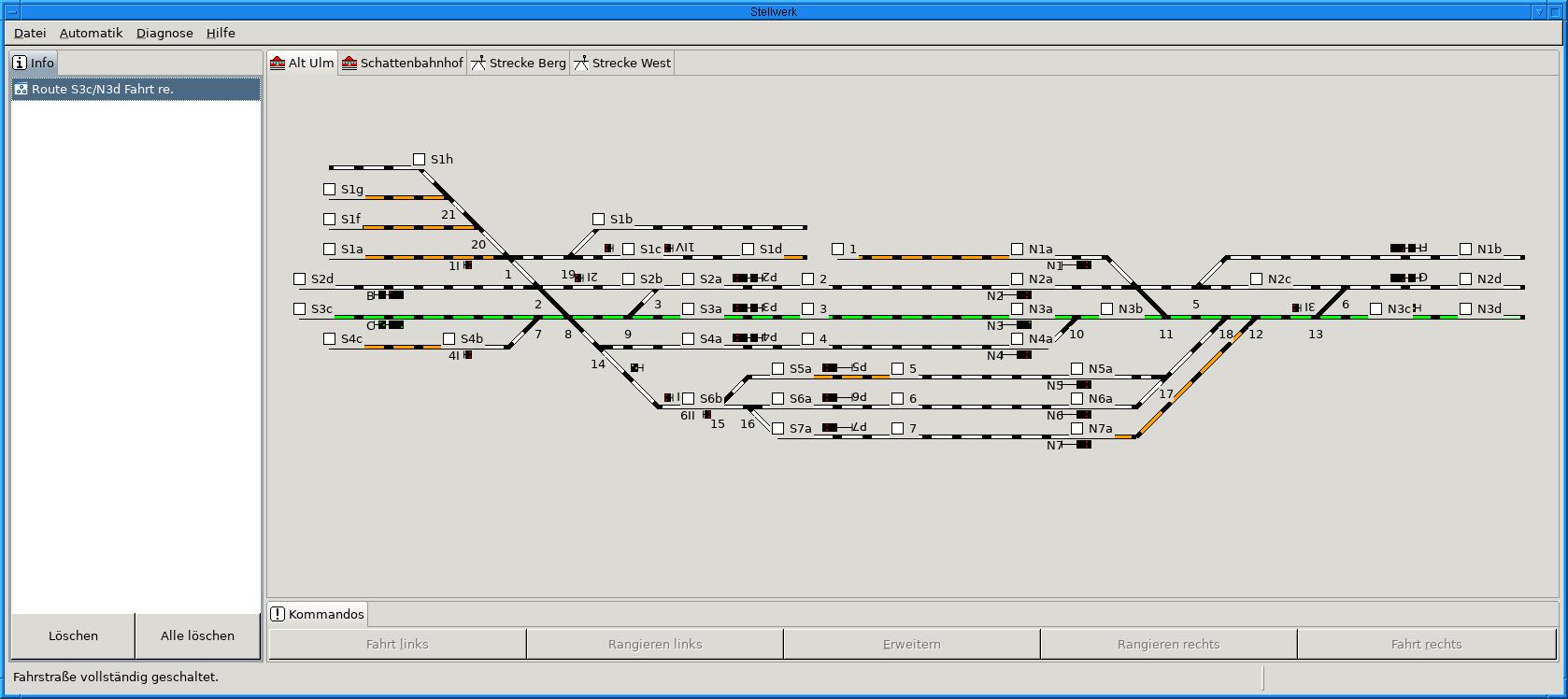
Task: Check the N3d track section box
Action: point(1466,309)
